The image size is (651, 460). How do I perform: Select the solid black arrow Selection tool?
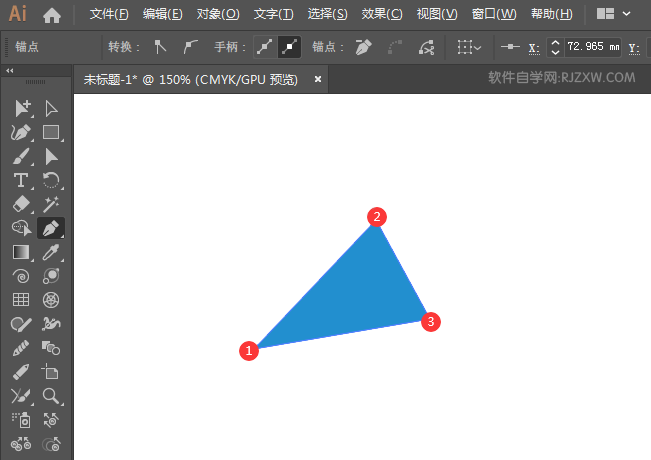pyautogui.click(x=51, y=157)
